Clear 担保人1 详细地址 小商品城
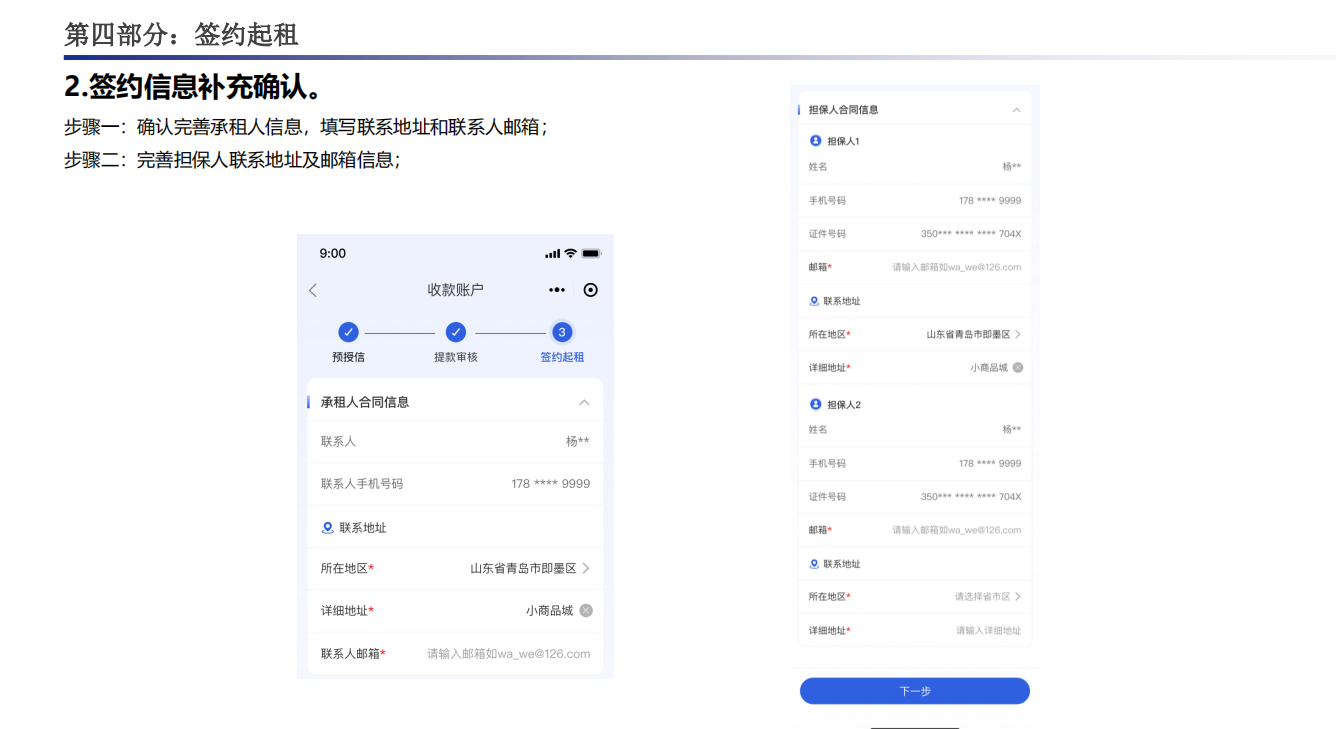 pyautogui.click(x=1018, y=367)
